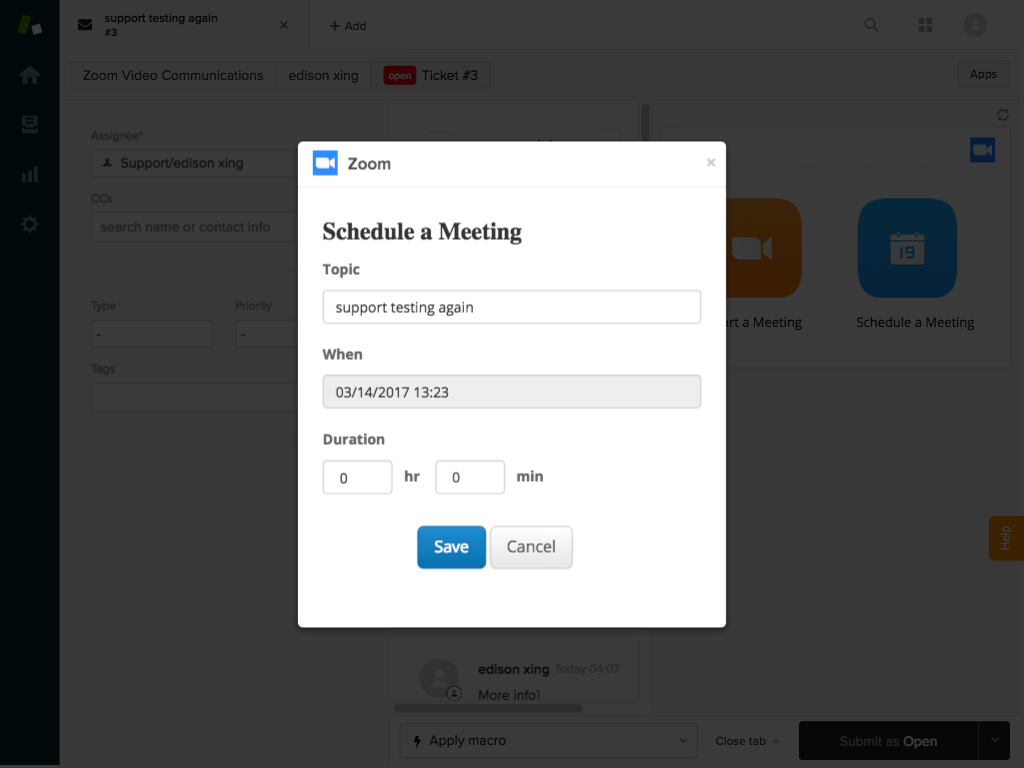
Task: Click the Schedule a Meeting calendar icon
Action: 907,248
